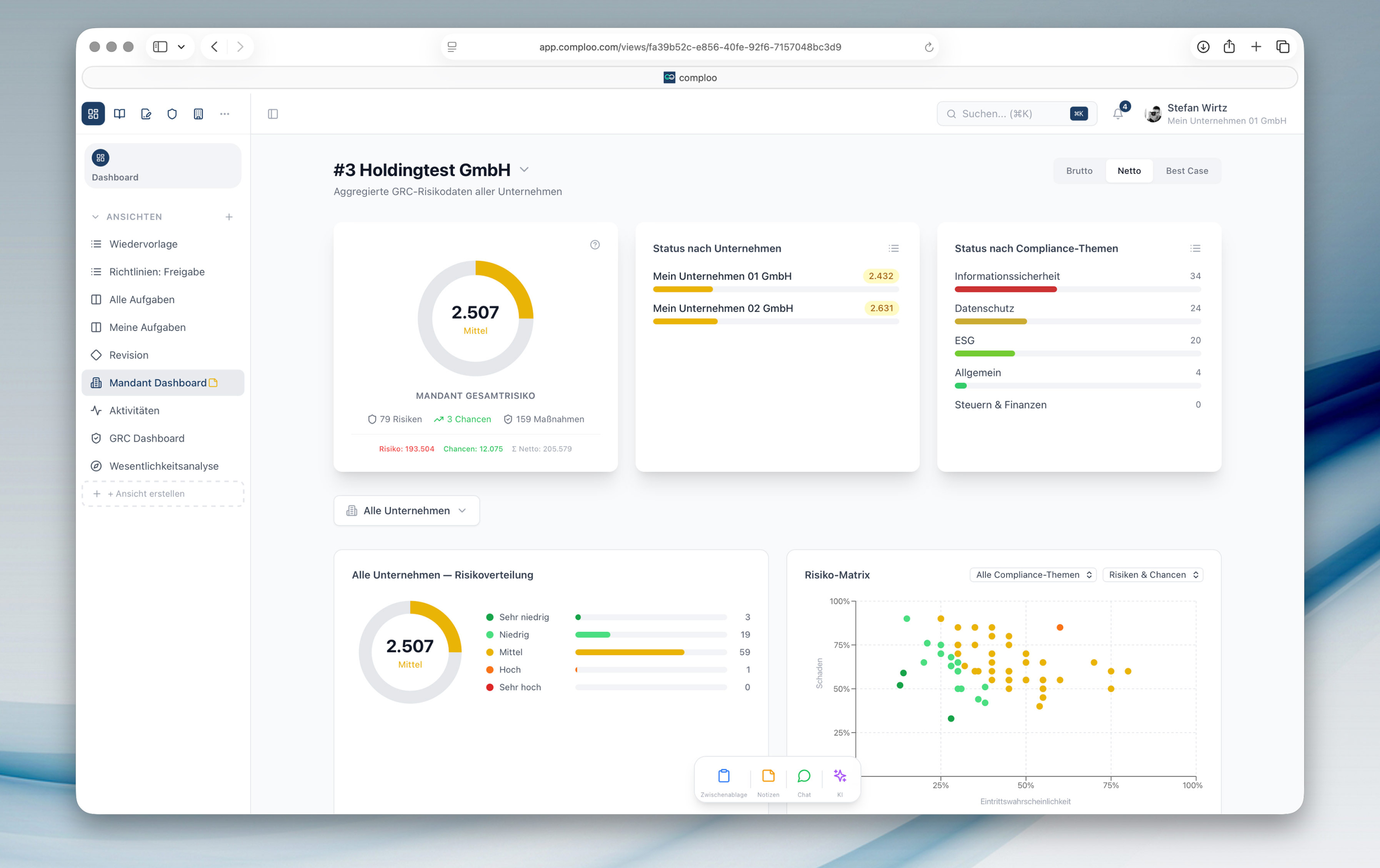The width and height of the screenshot is (1380, 868).
Task: Click the 3 Chancen link
Action: [x=462, y=419]
